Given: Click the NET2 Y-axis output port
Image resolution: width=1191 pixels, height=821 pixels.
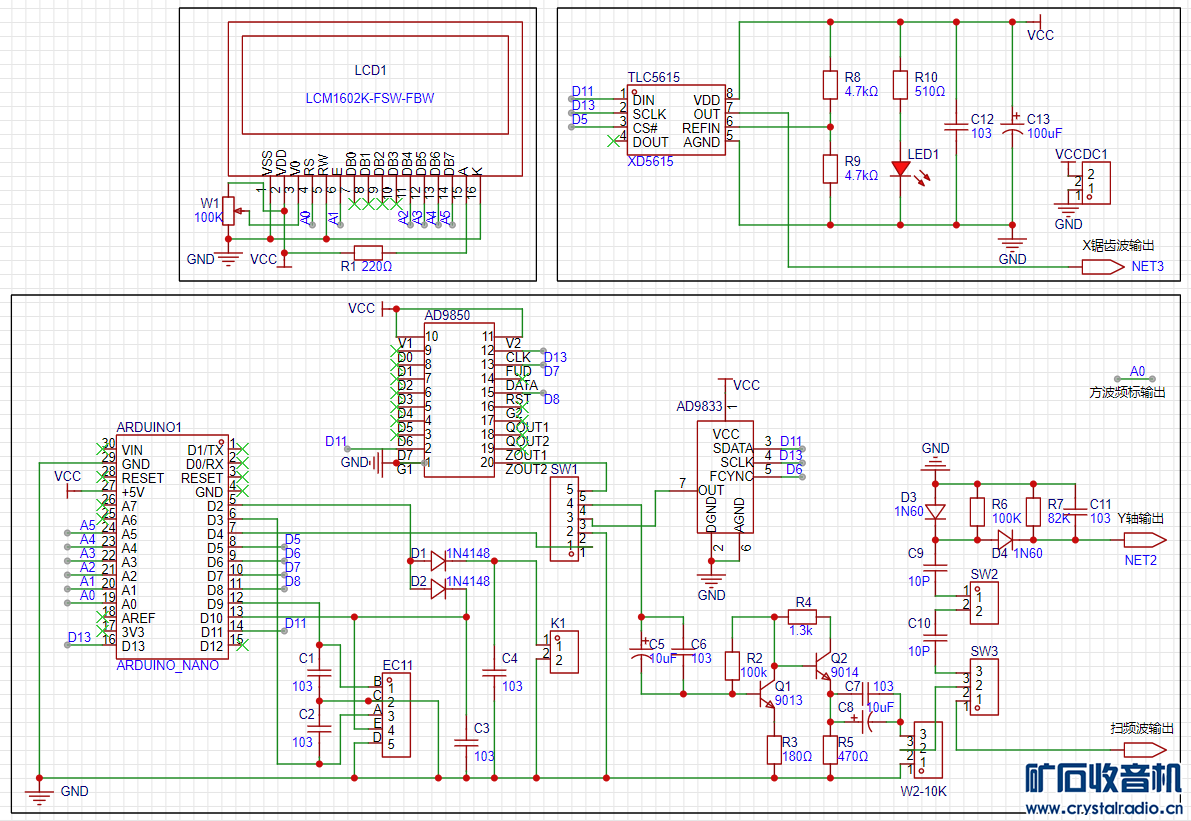Looking at the screenshot, I should click(x=1138, y=541).
